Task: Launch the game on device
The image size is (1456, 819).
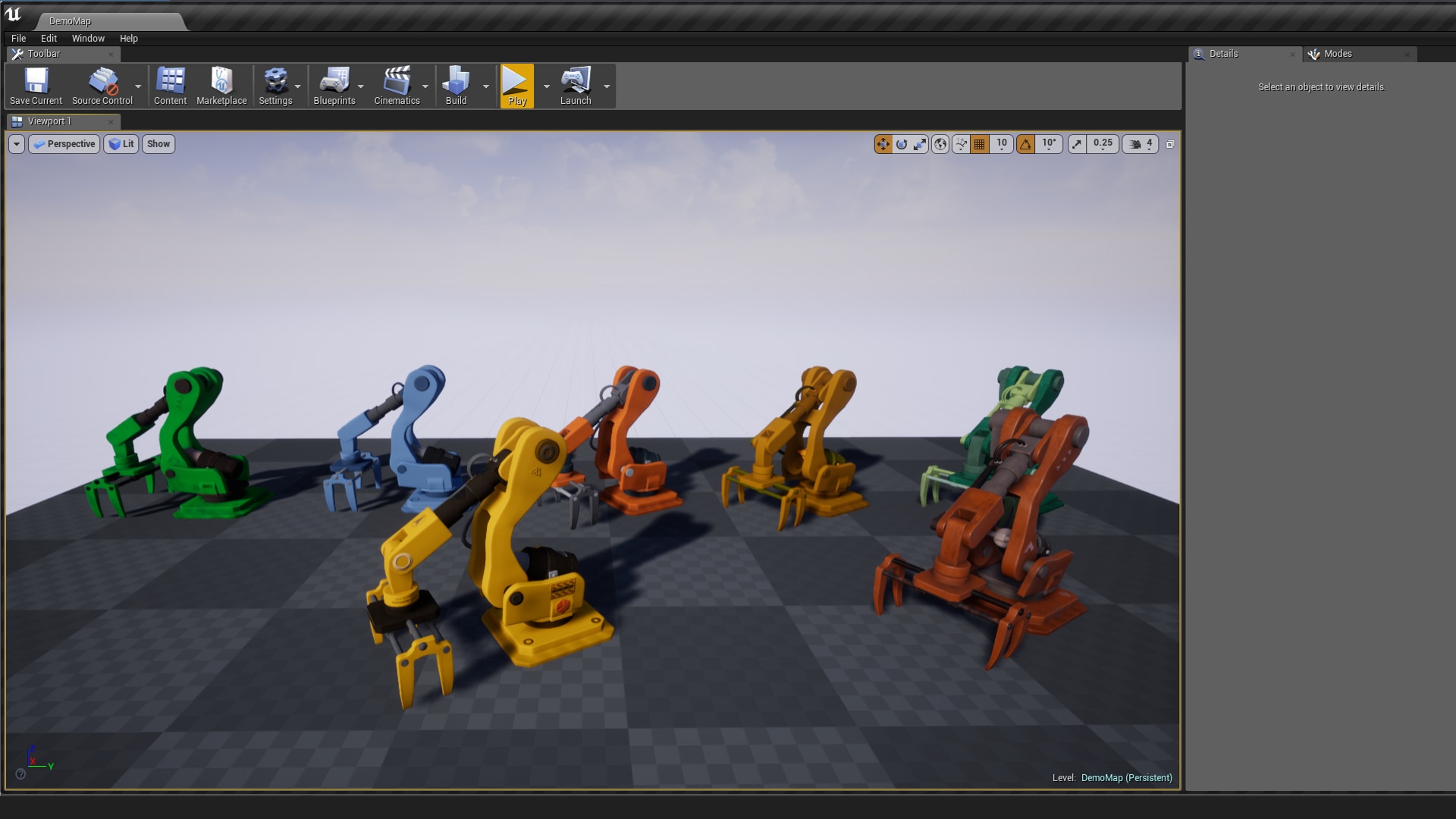Action: [576, 86]
